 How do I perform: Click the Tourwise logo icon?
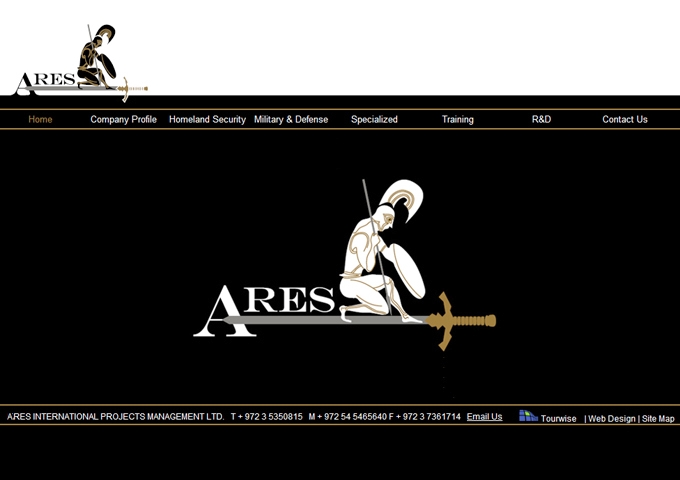(528, 416)
